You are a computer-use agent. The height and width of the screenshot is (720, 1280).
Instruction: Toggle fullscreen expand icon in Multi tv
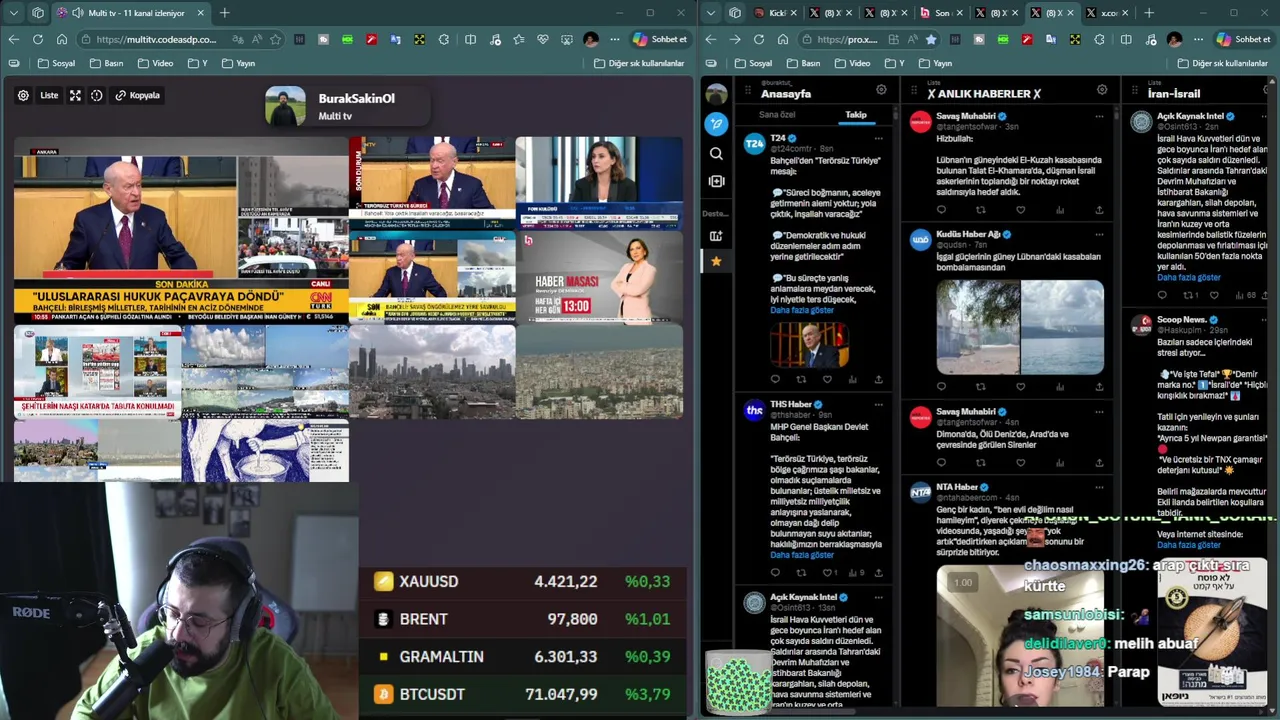tap(75, 95)
